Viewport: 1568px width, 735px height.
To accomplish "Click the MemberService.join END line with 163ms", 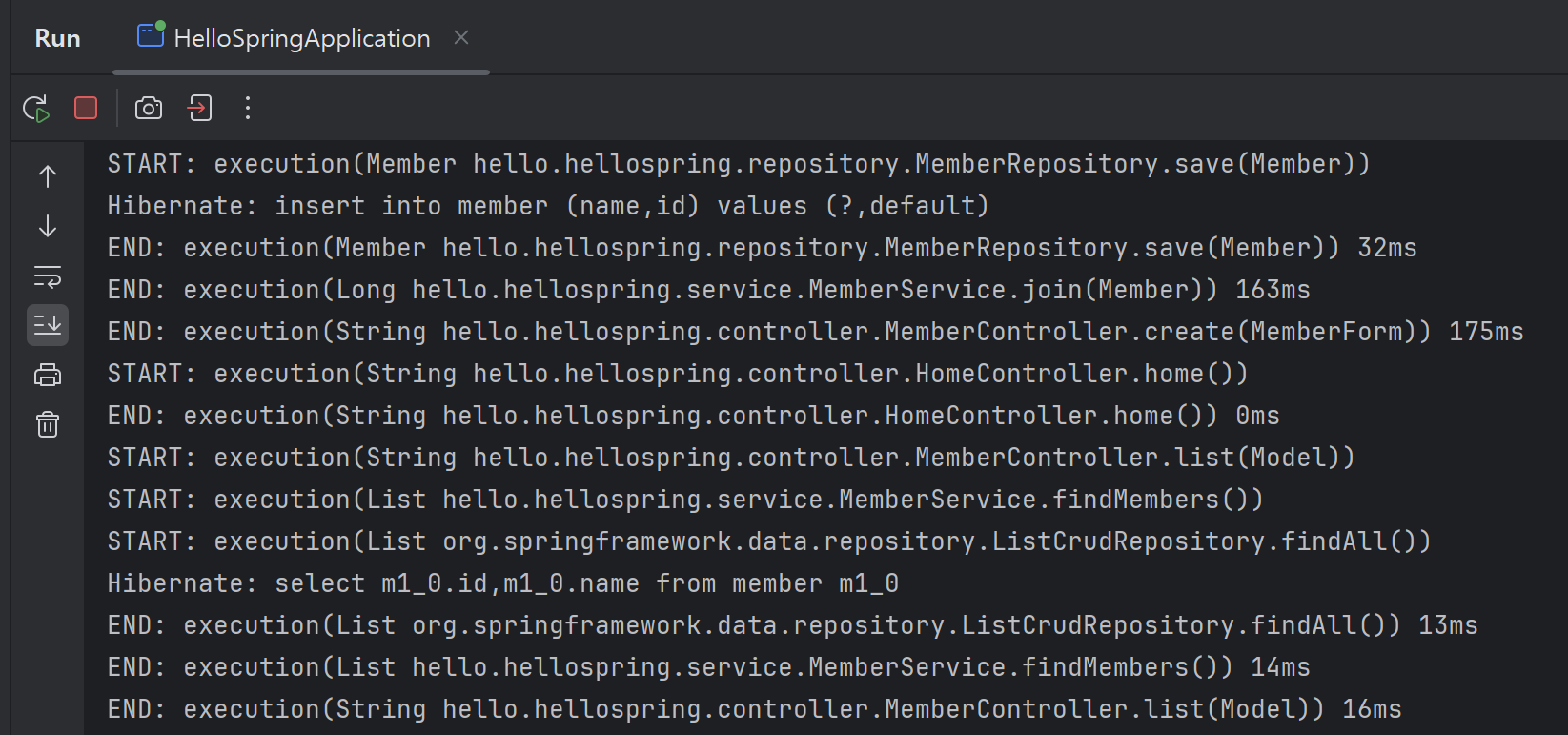I will tap(708, 290).
